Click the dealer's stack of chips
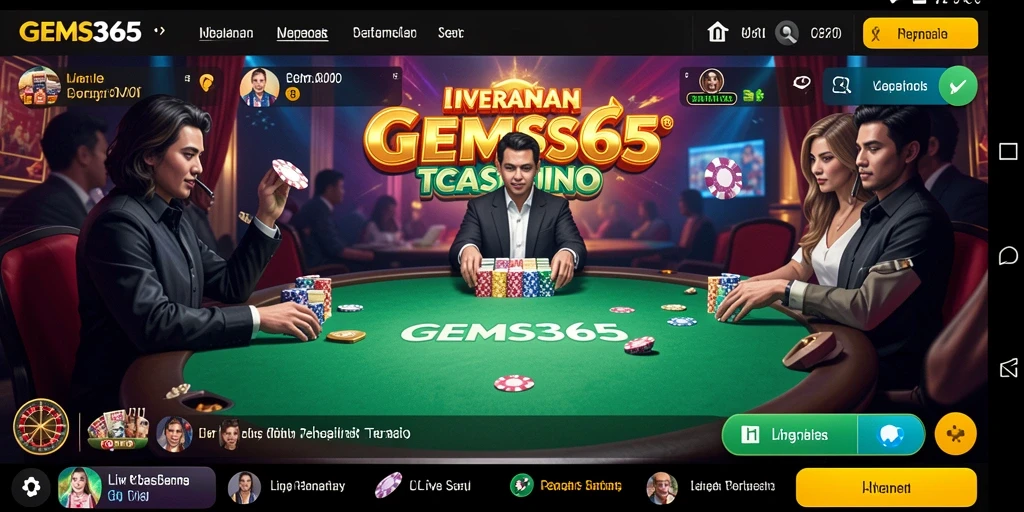This screenshot has height=512, width=1024. click(x=515, y=277)
